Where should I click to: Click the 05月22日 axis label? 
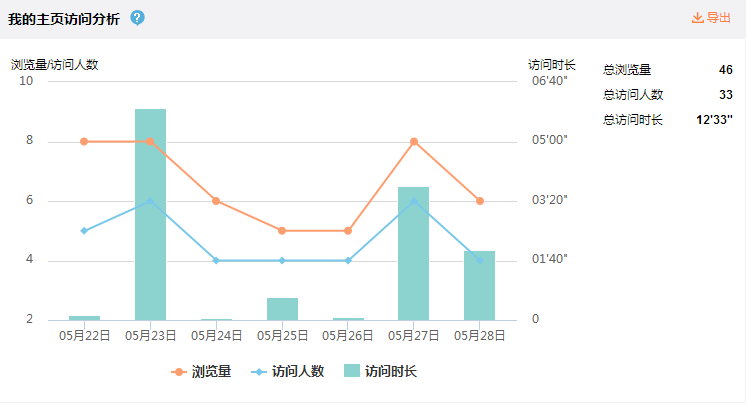[85, 336]
